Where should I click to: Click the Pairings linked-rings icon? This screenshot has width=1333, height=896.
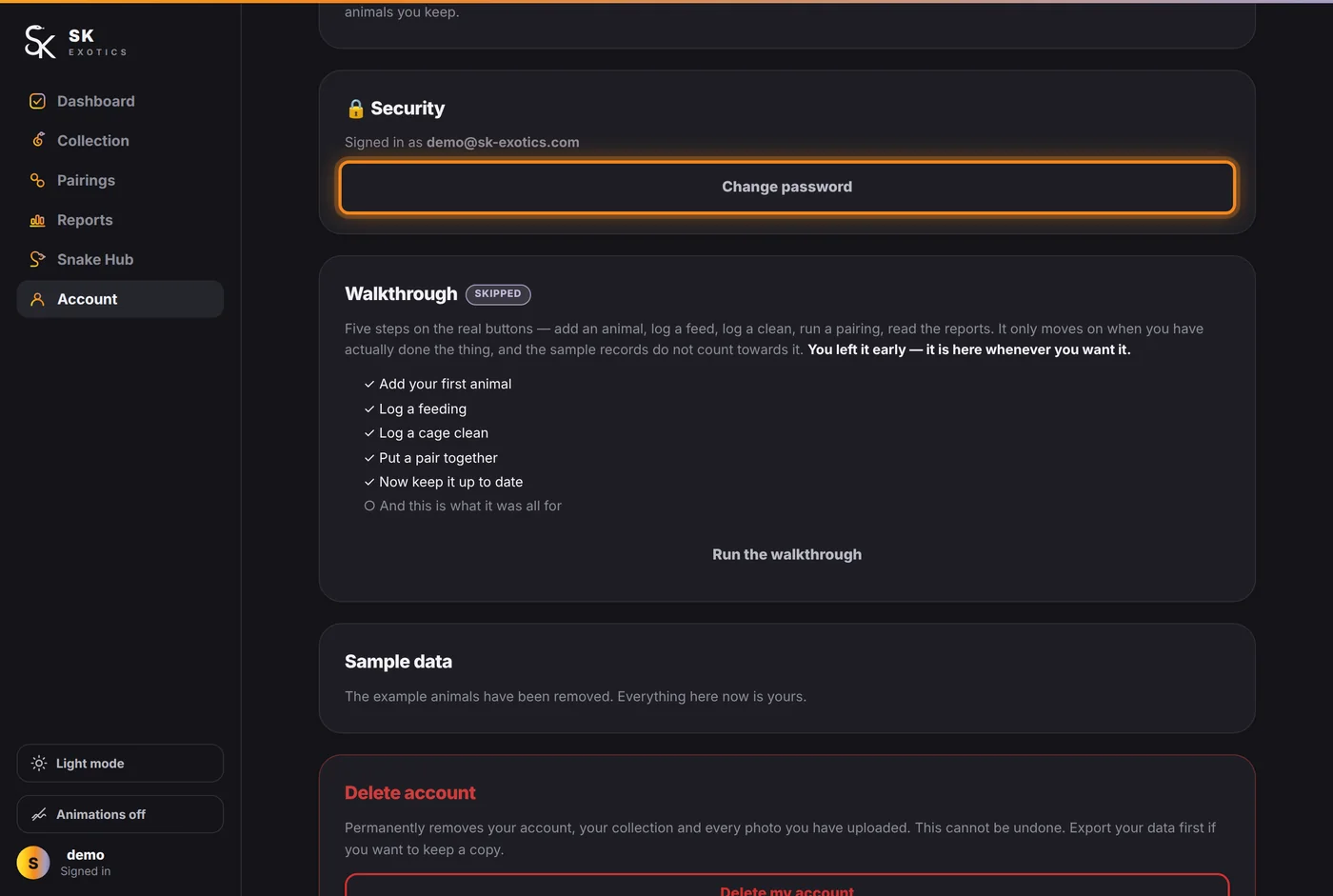point(37,180)
